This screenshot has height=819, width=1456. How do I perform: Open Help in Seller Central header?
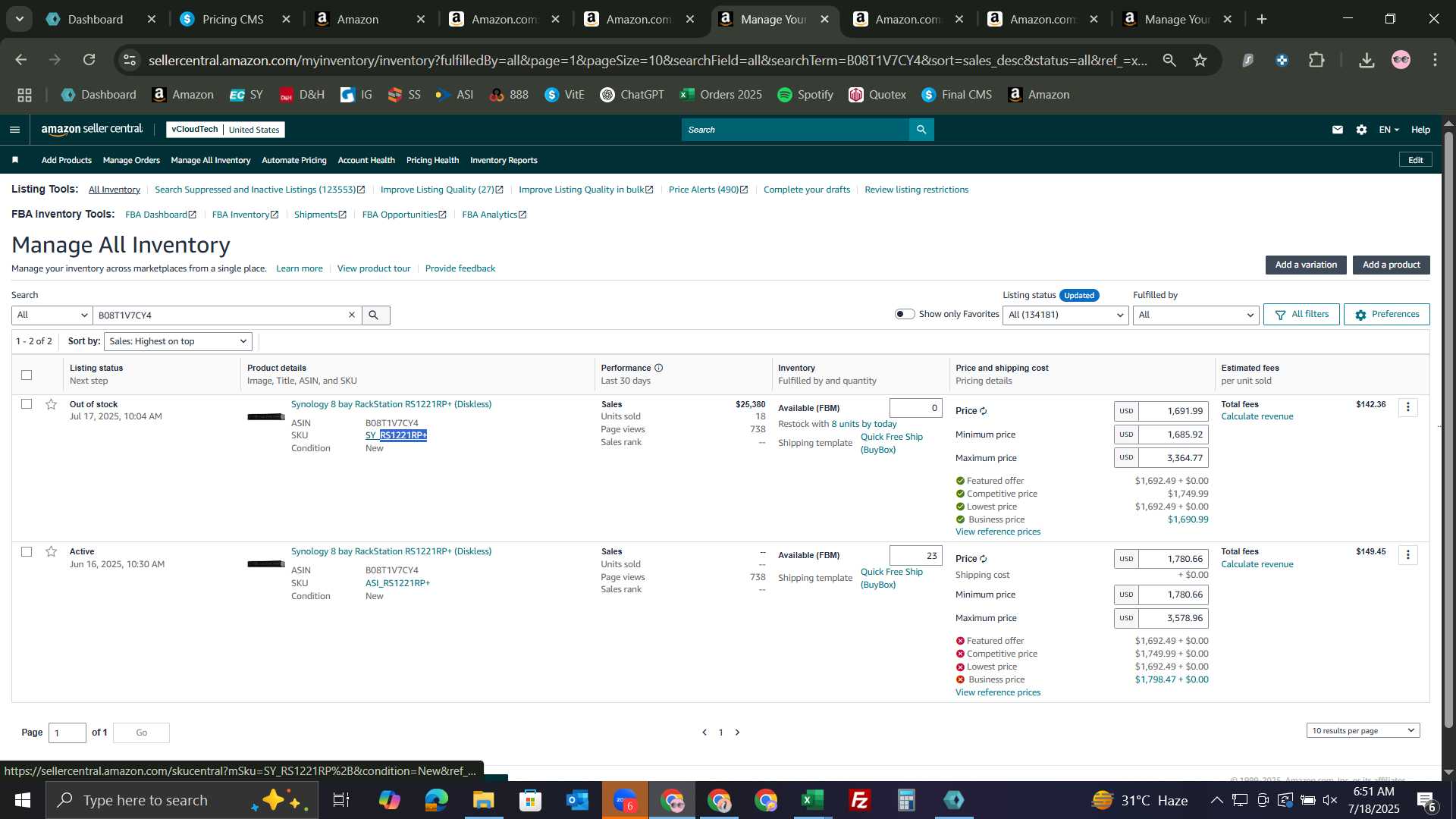point(1420,130)
